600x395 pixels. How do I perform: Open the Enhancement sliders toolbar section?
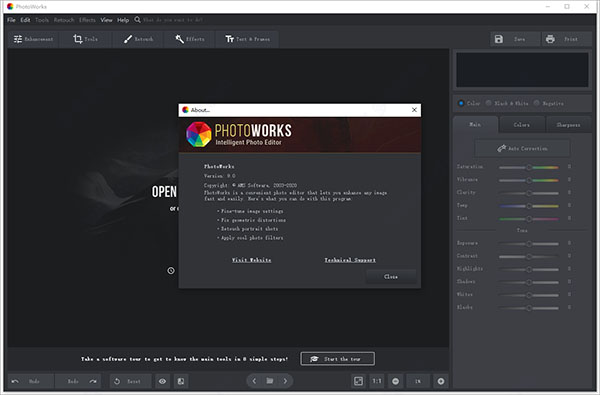click(x=33, y=39)
